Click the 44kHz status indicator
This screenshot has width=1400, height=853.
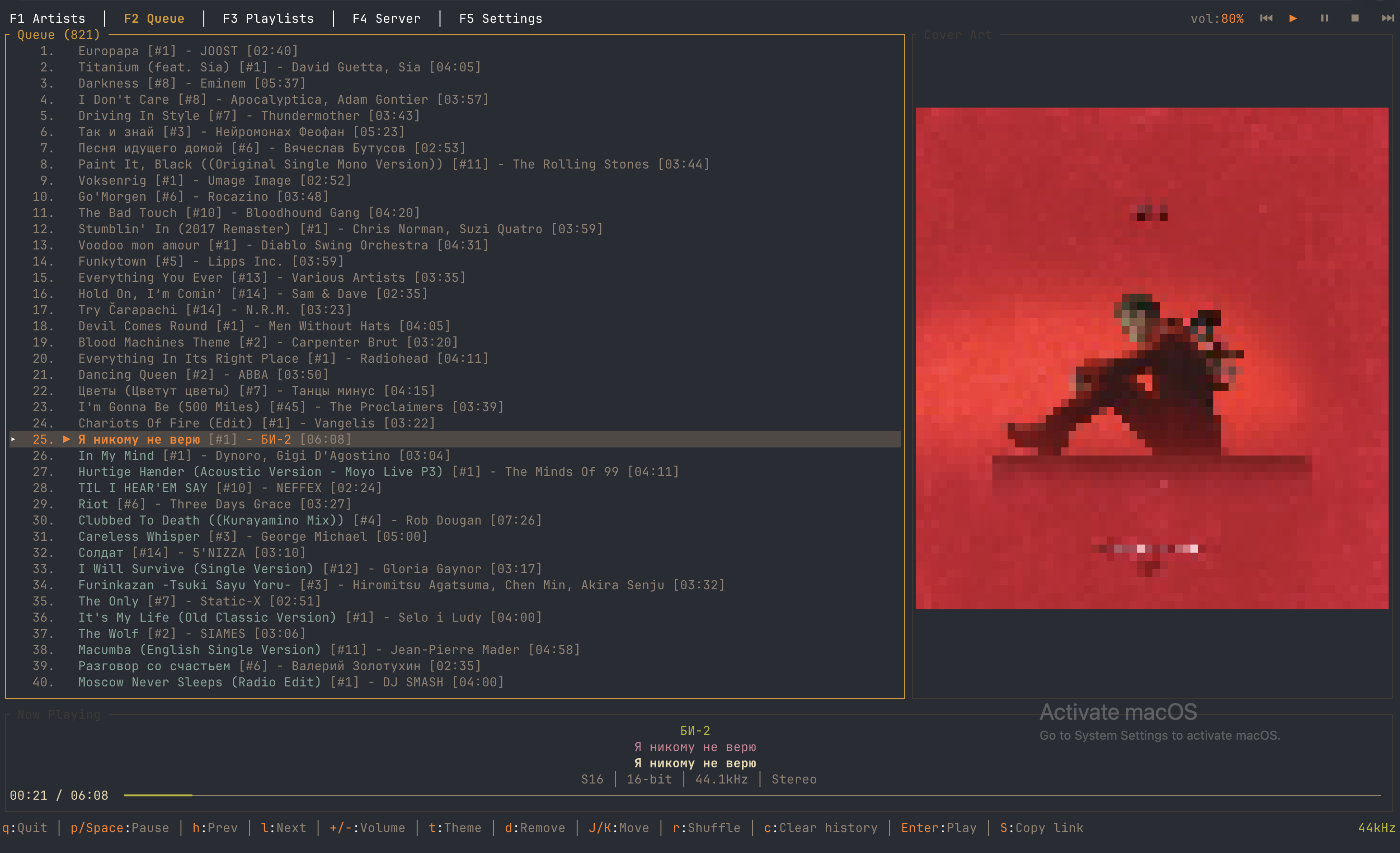pos(1376,827)
